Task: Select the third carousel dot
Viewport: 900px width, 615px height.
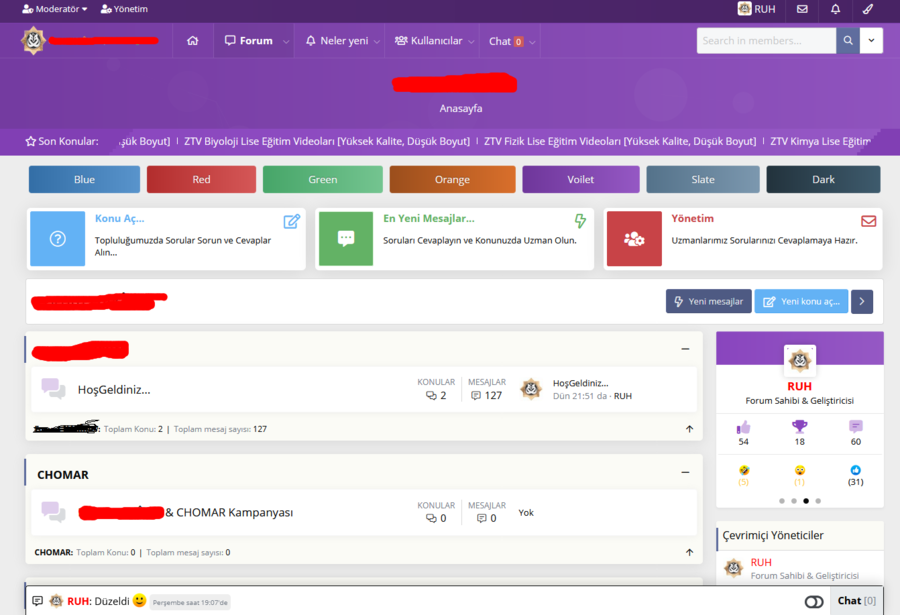Action: 806,501
